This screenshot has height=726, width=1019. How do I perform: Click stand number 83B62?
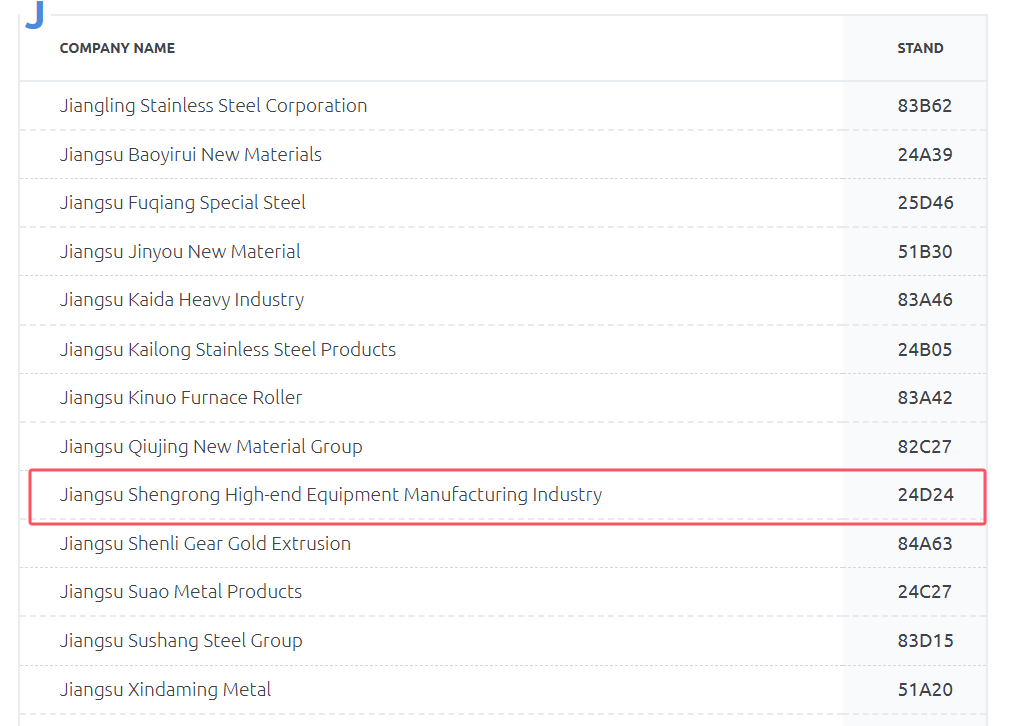click(x=924, y=105)
